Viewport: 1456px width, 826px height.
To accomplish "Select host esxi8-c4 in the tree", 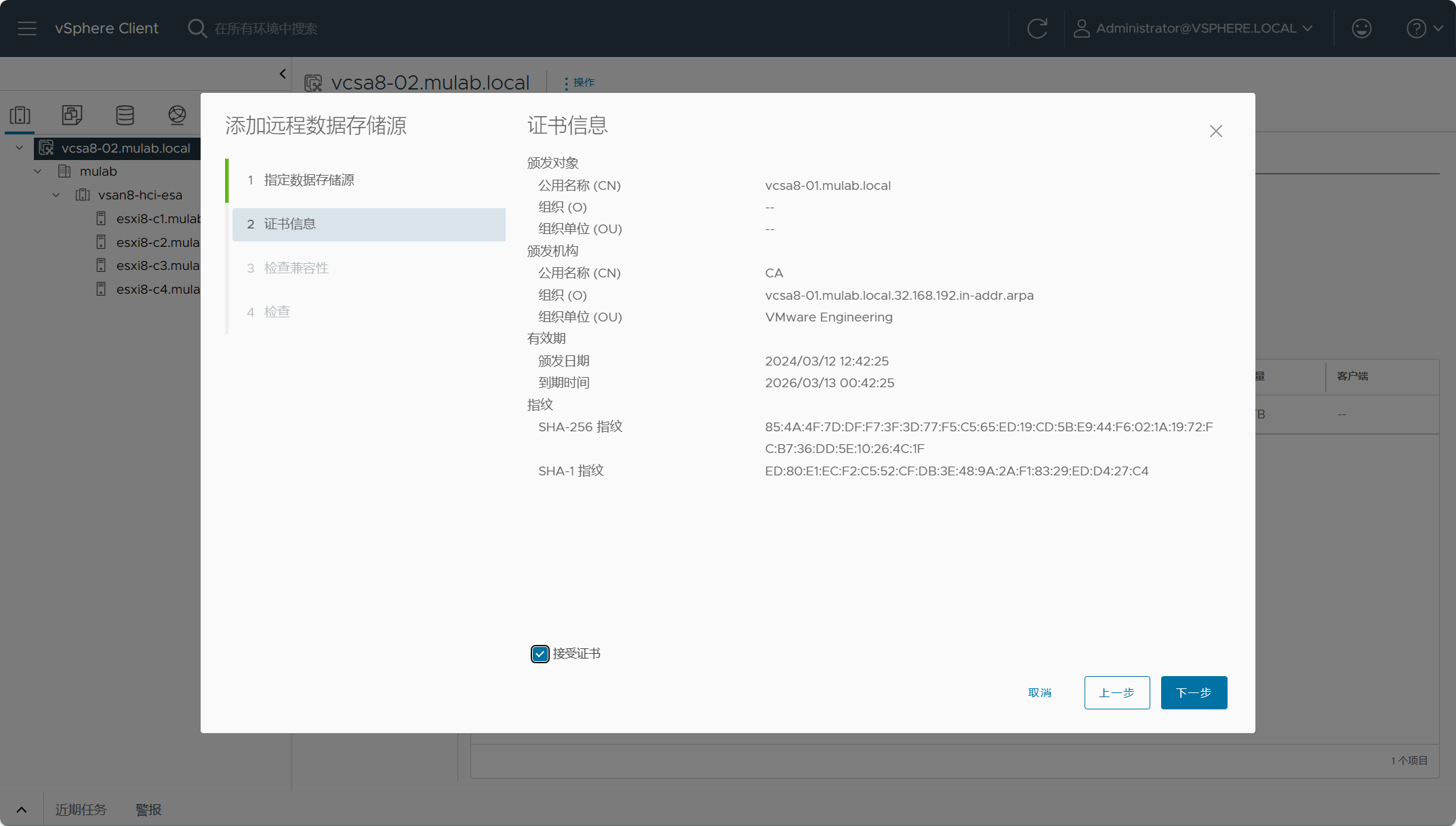I will [x=158, y=289].
